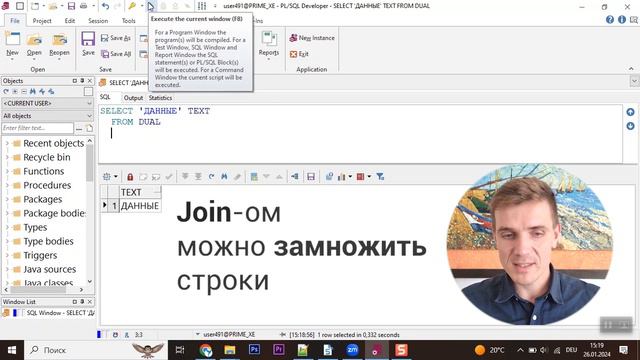Viewport: 640px width, 360px height.
Task: Expand the Recent objects folder
Action: click(7, 143)
